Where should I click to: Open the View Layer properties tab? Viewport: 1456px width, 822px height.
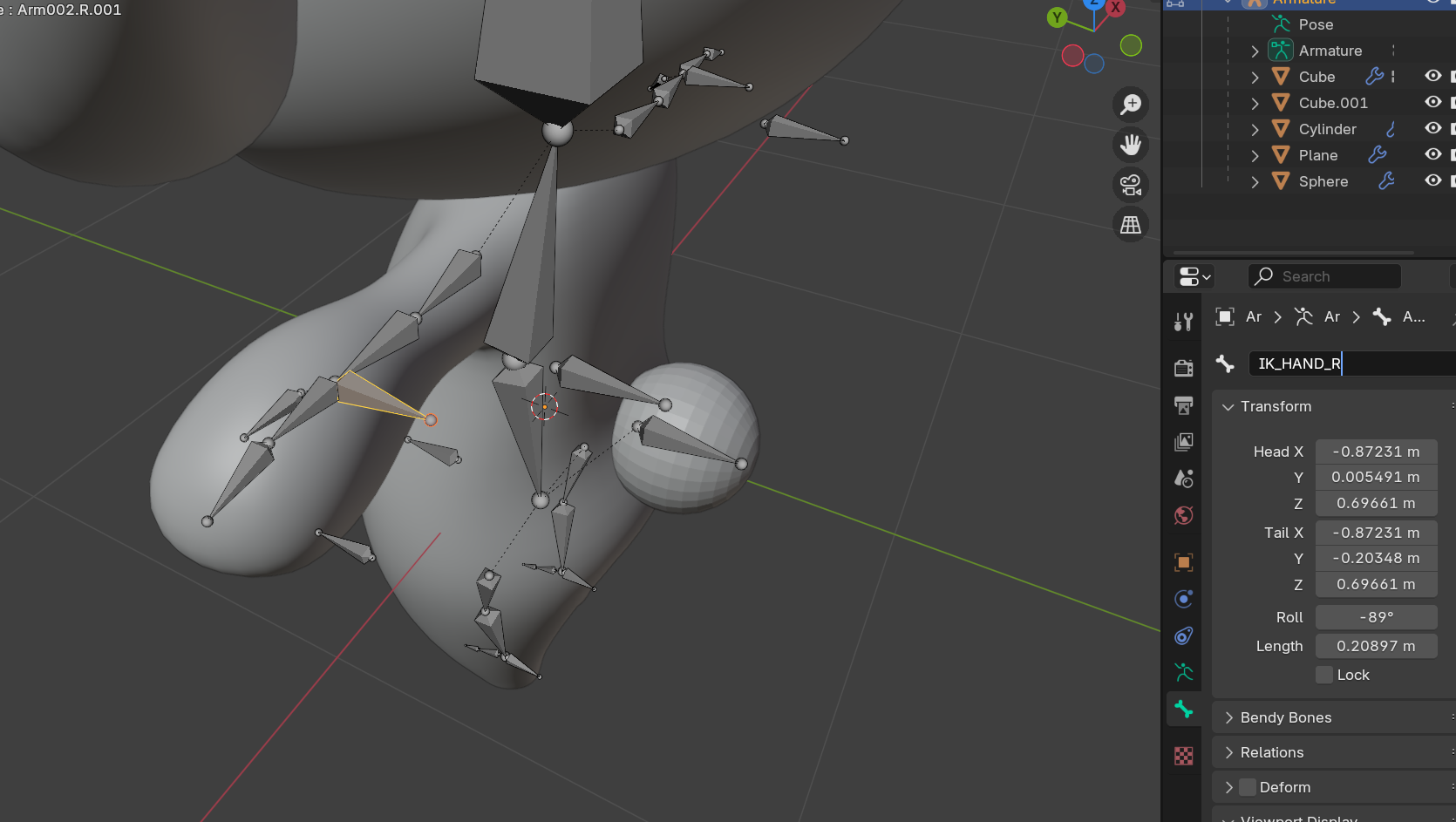[x=1183, y=442]
